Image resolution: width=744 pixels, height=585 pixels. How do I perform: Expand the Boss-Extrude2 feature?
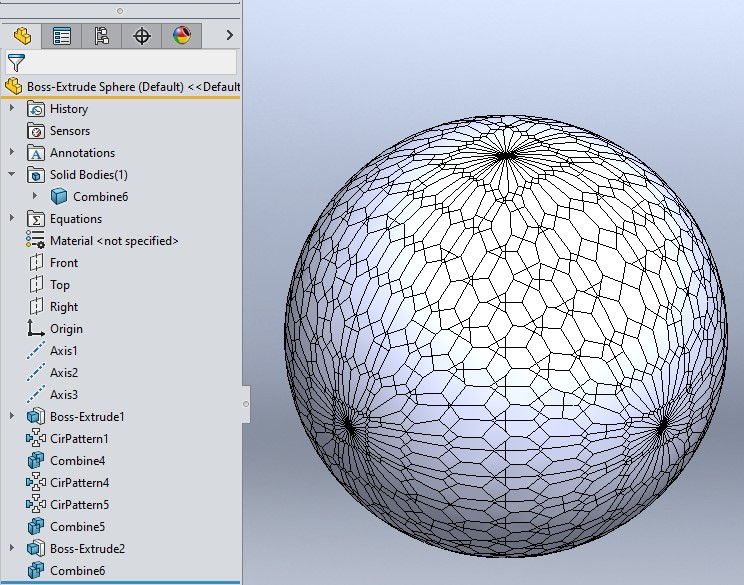point(12,548)
